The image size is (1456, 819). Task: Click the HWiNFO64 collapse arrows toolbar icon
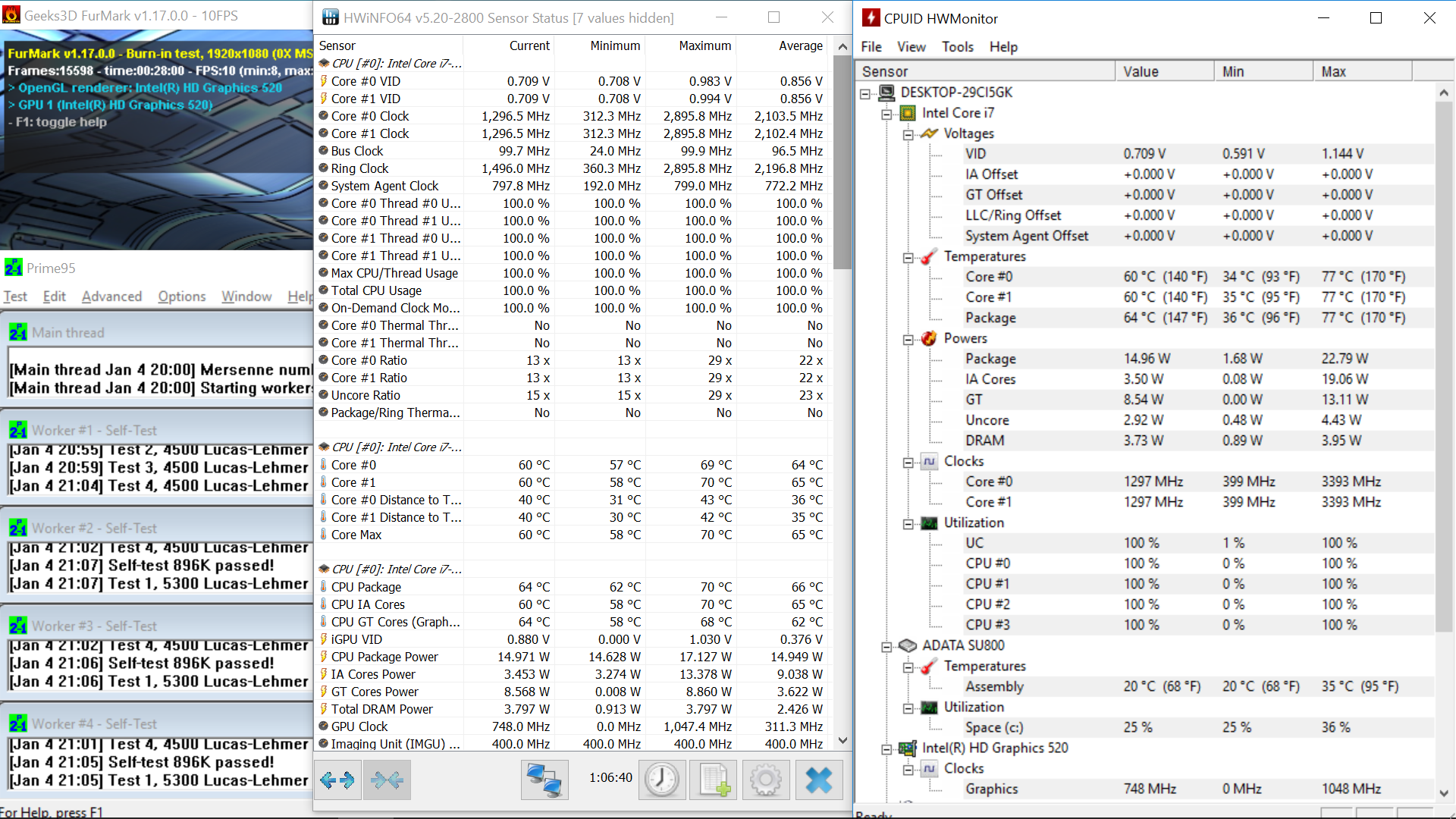pyautogui.click(x=387, y=780)
